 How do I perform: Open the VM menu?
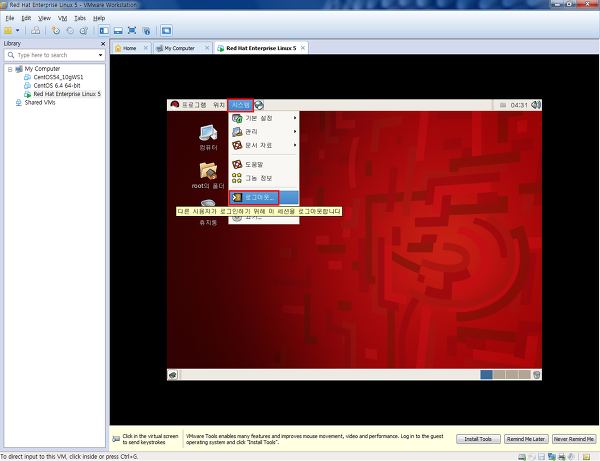pos(62,18)
